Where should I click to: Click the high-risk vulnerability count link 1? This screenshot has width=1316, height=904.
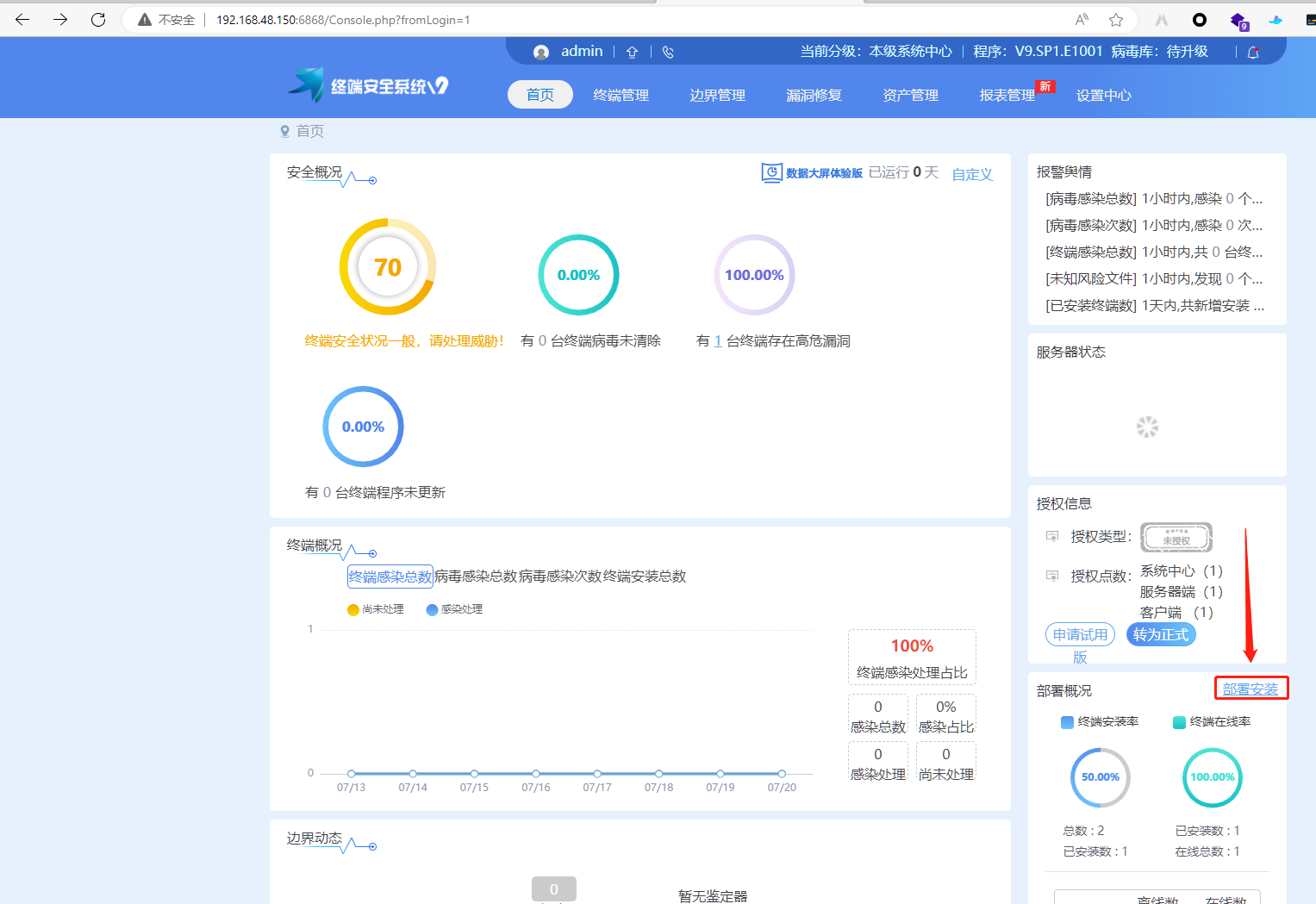(718, 341)
